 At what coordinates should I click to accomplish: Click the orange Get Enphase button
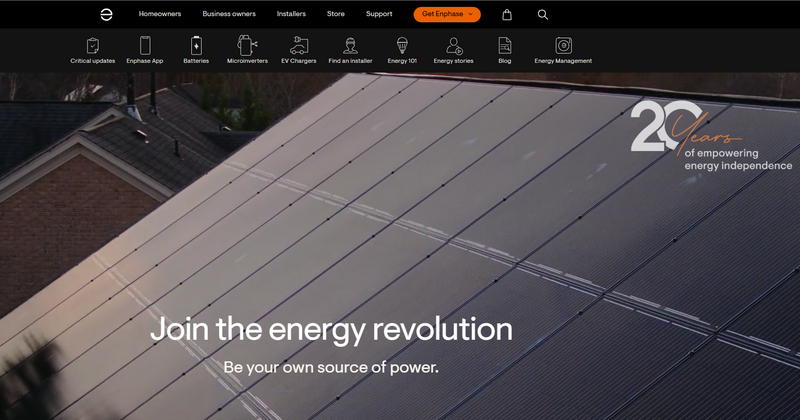coord(447,14)
